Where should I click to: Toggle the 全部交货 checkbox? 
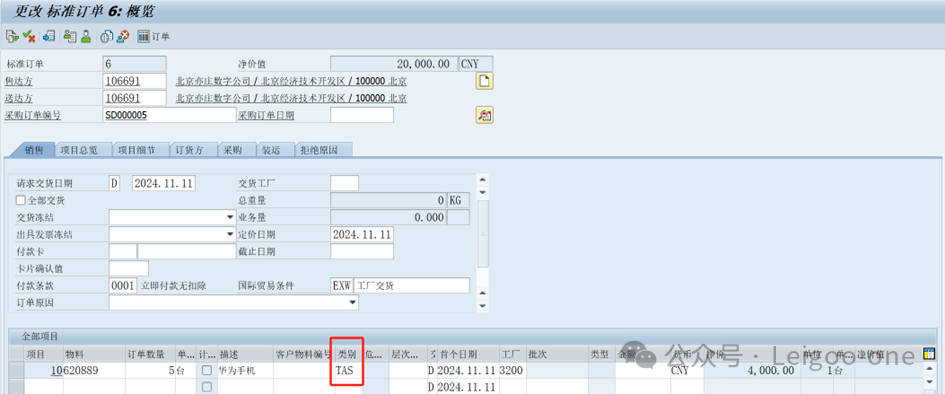(x=21, y=201)
